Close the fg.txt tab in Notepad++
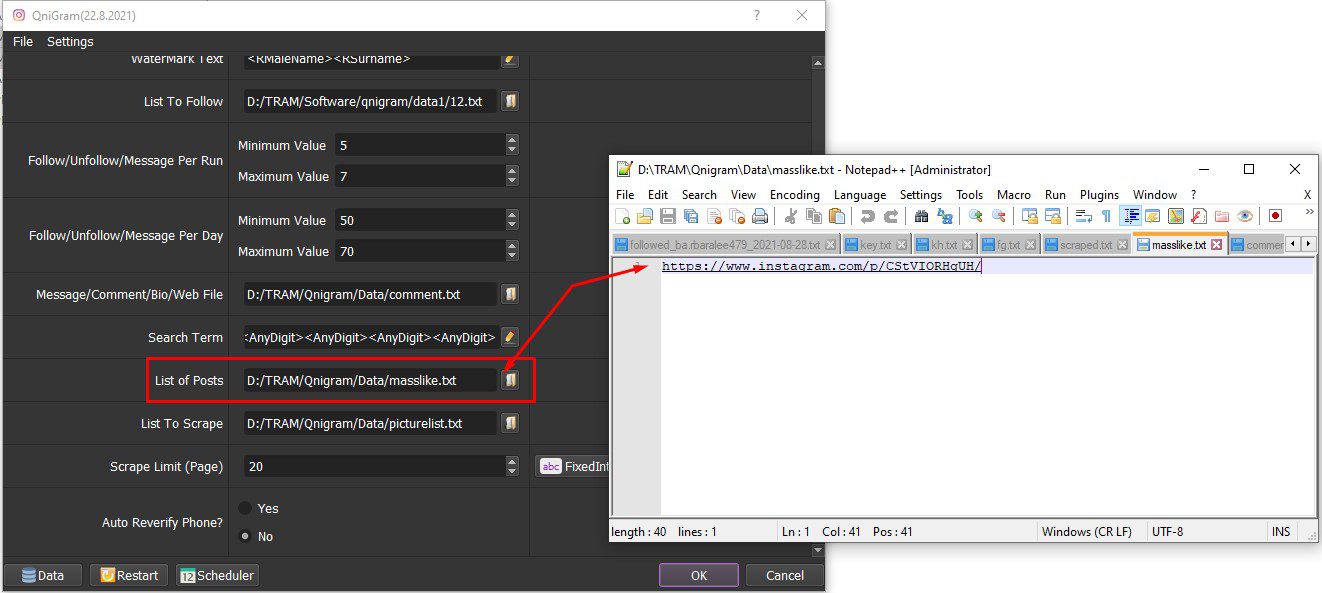This screenshot has height=593, width=1322. 1029,244
